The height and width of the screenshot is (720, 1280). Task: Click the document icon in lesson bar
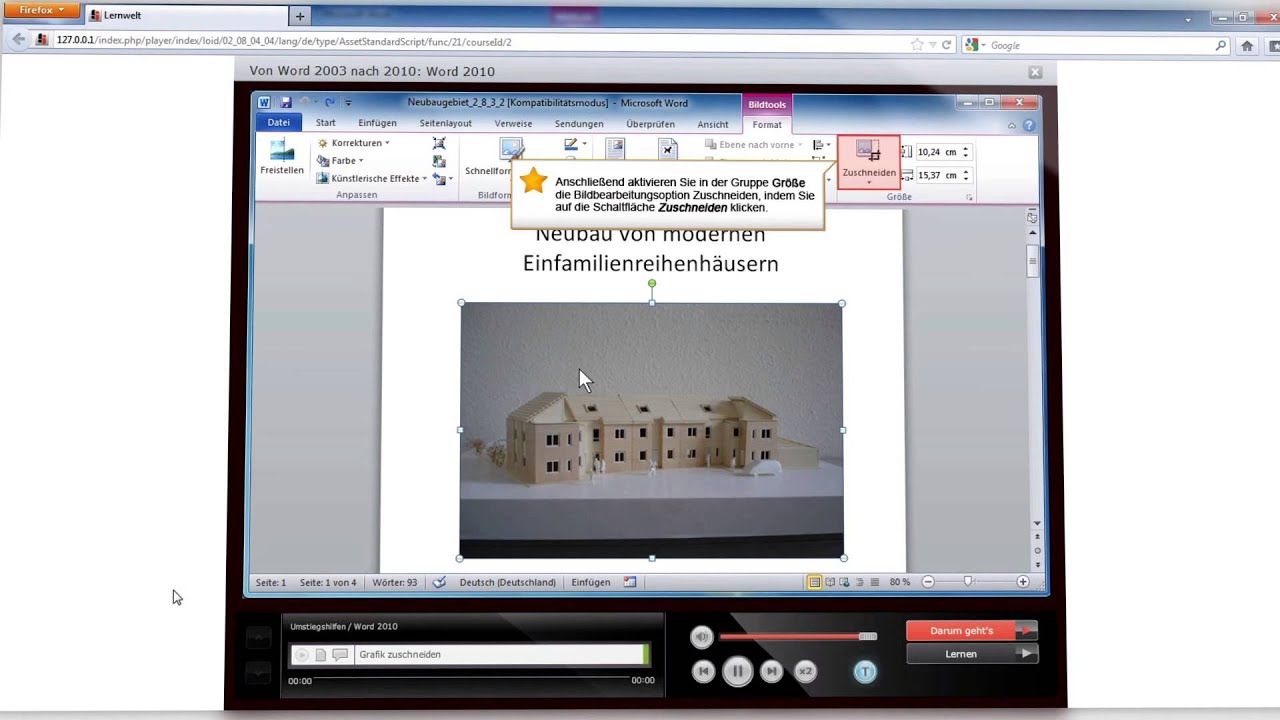321,655
